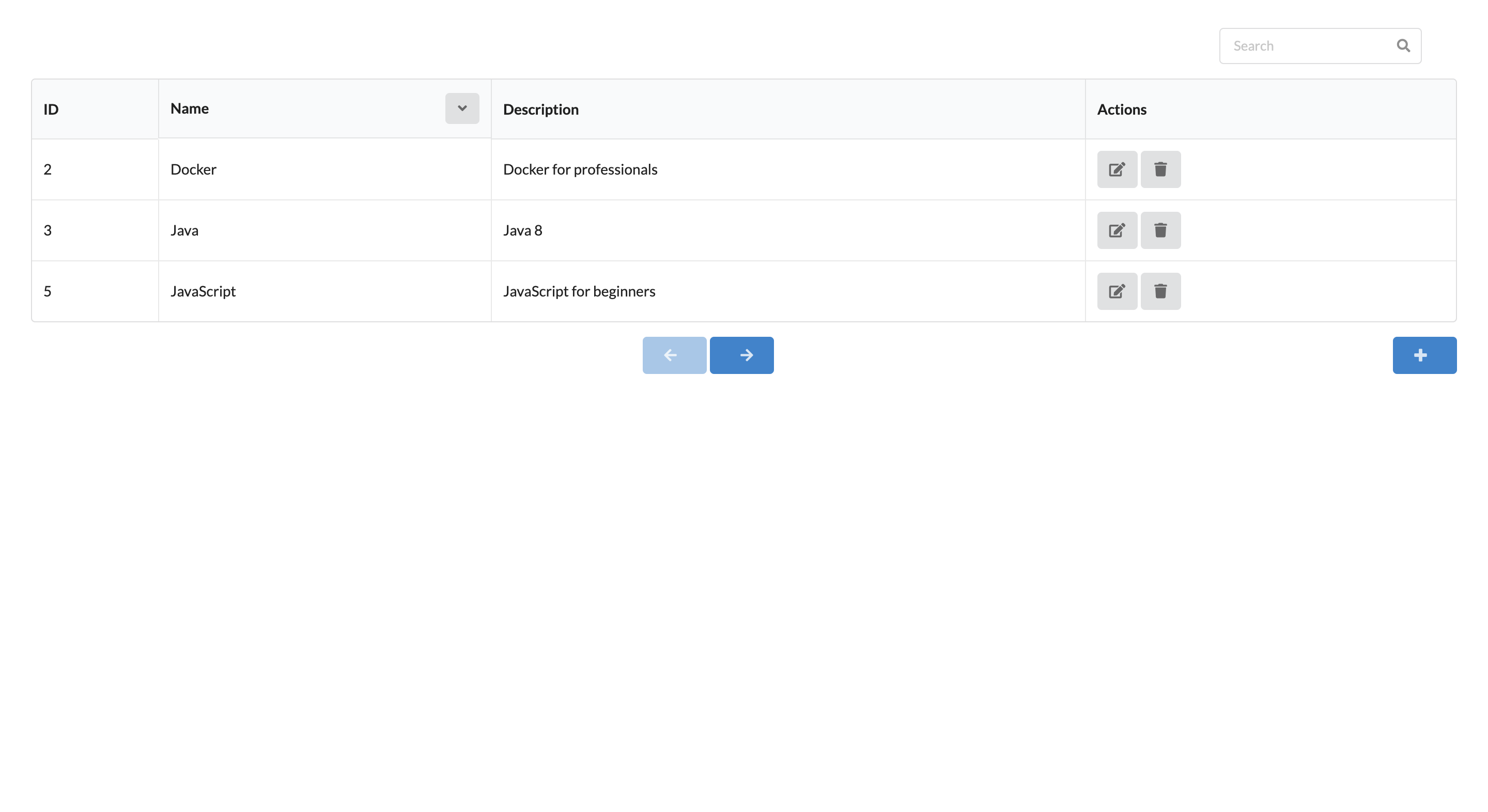Click inside the Search input field

click(1300, 45)
